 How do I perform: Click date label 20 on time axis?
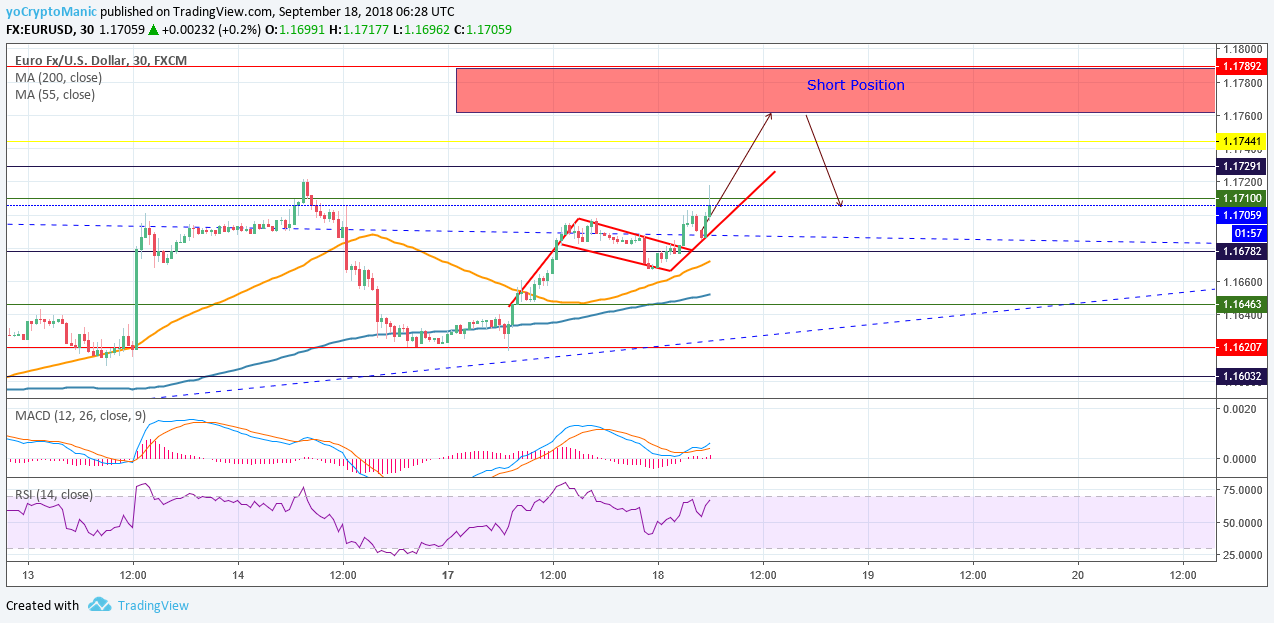point(1078,576)
